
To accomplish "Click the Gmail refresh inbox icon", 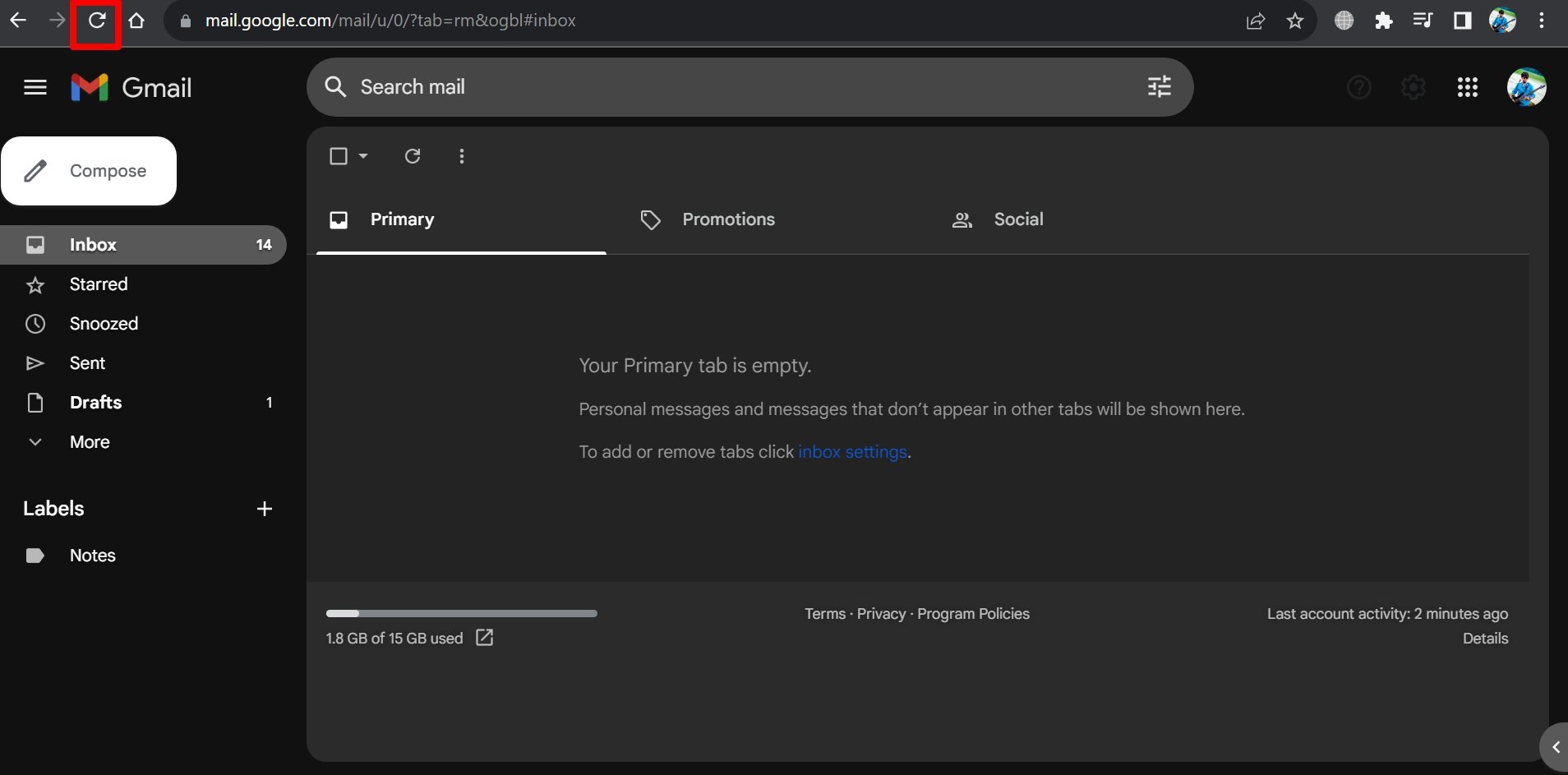I will click(x=413, y=156).
